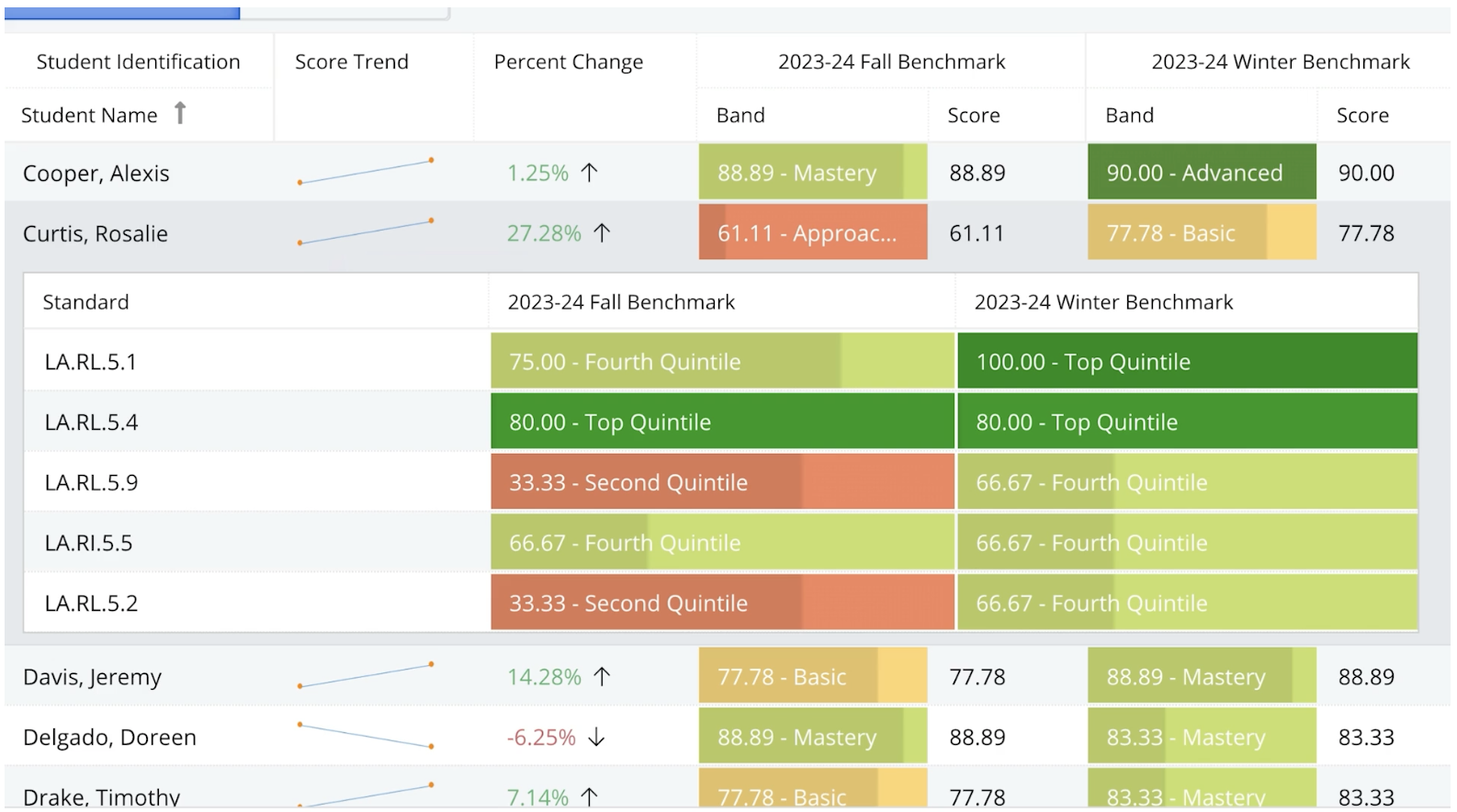Click 100.00 - Top Quintile winter cell
Image resolution: width=1457 pixels, height=812 pixels.
(1187, 362)
